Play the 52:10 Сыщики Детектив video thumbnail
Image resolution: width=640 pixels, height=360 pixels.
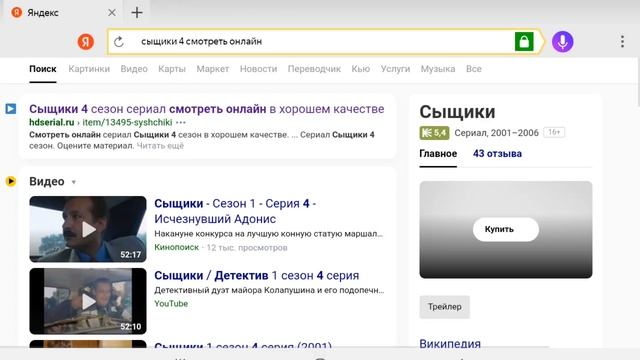pos(88,301)
